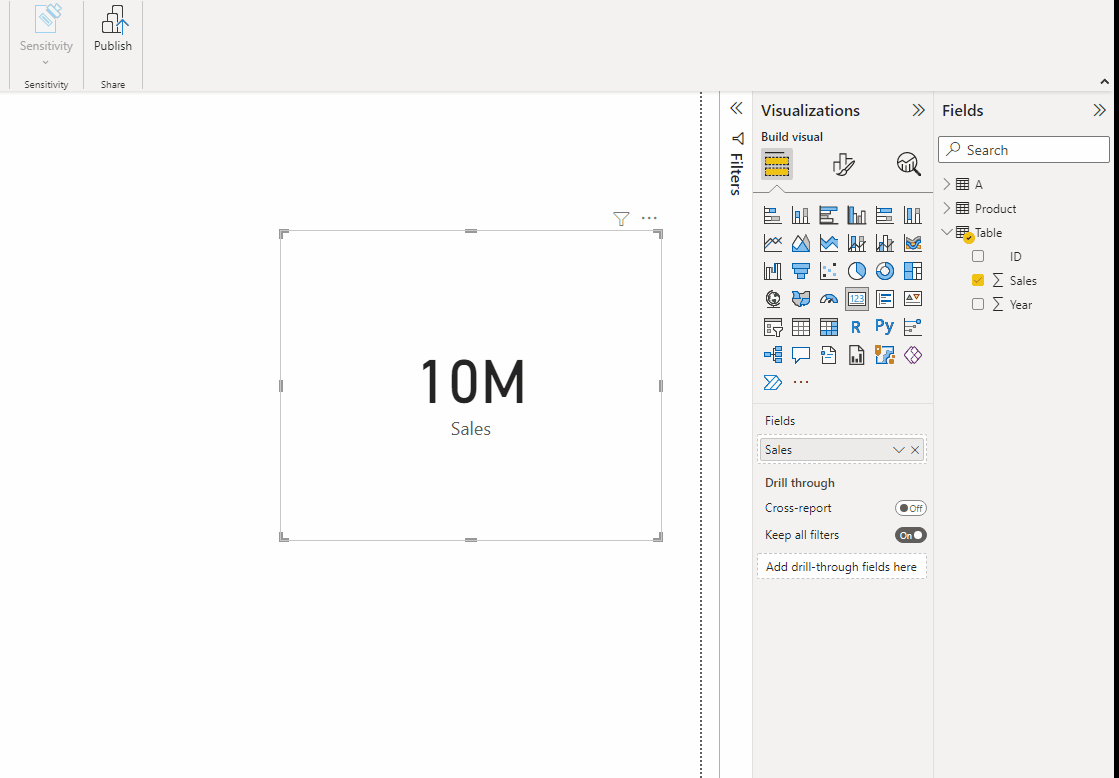
Task: Expand the A table in Fields
Action: [x=947, y=184]
